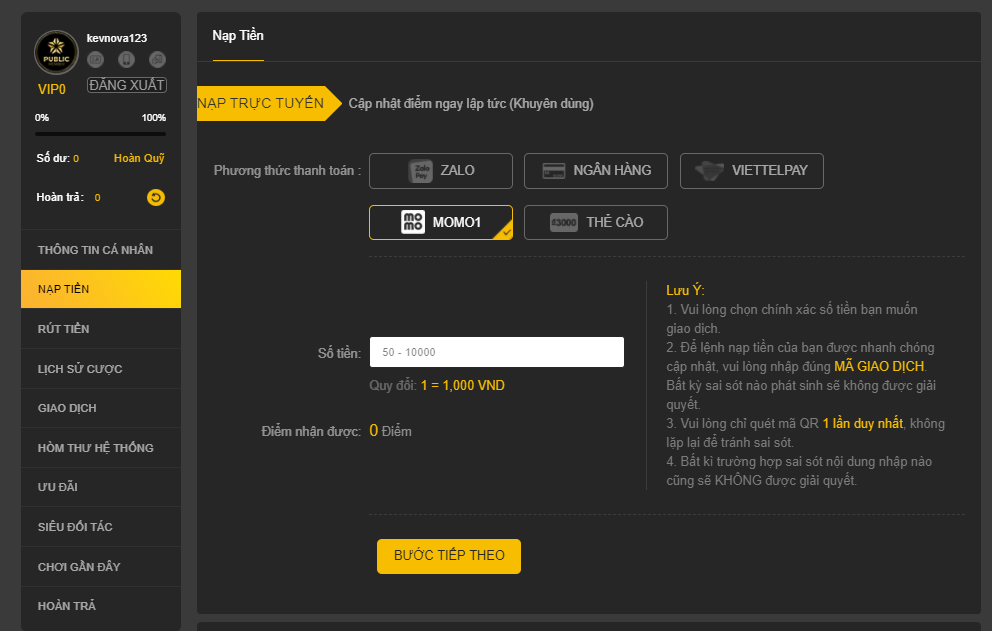
Task: Click the third profile verification icon
Action: (157, 60)
